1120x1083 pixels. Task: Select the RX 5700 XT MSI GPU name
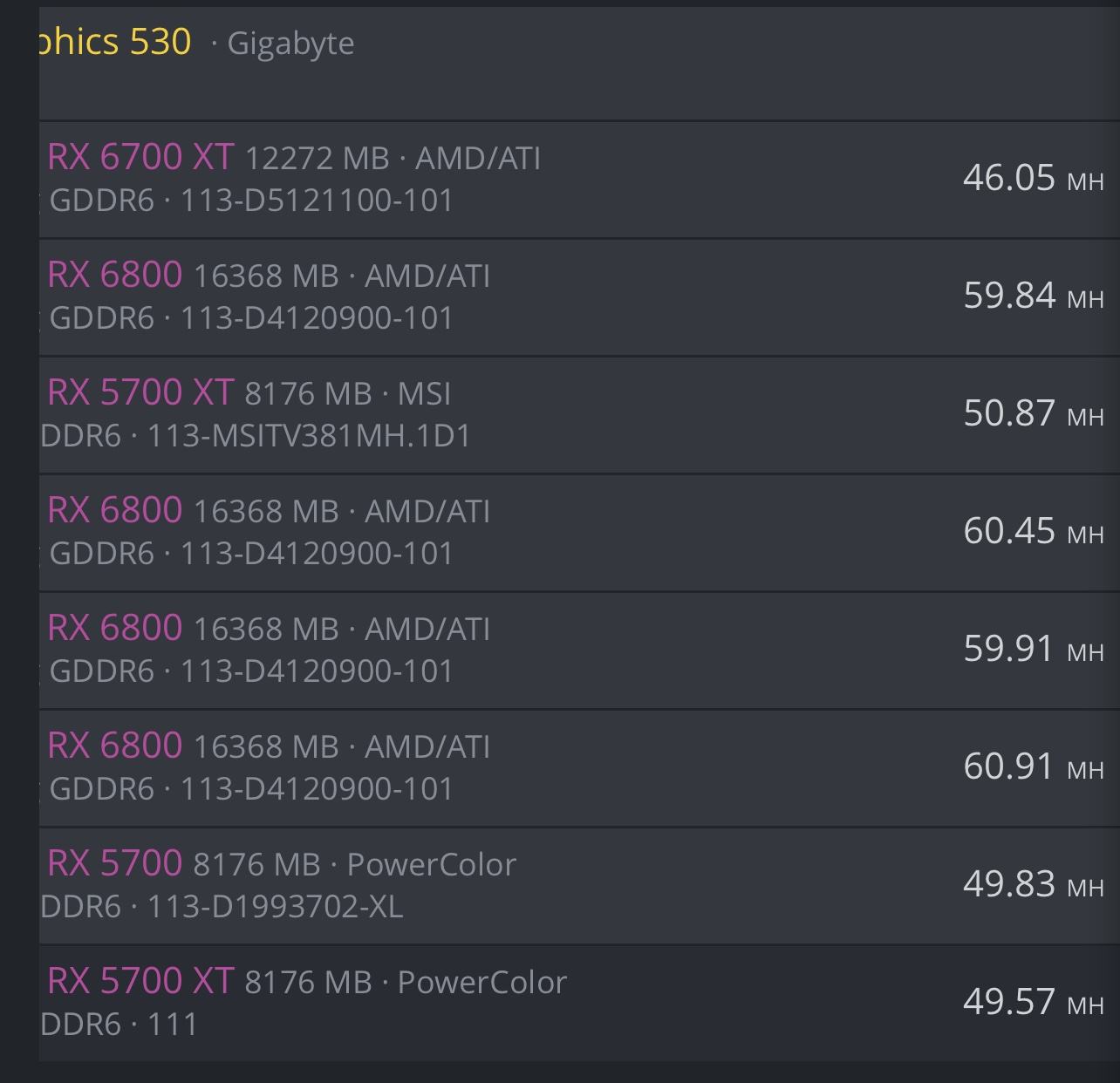140,392
